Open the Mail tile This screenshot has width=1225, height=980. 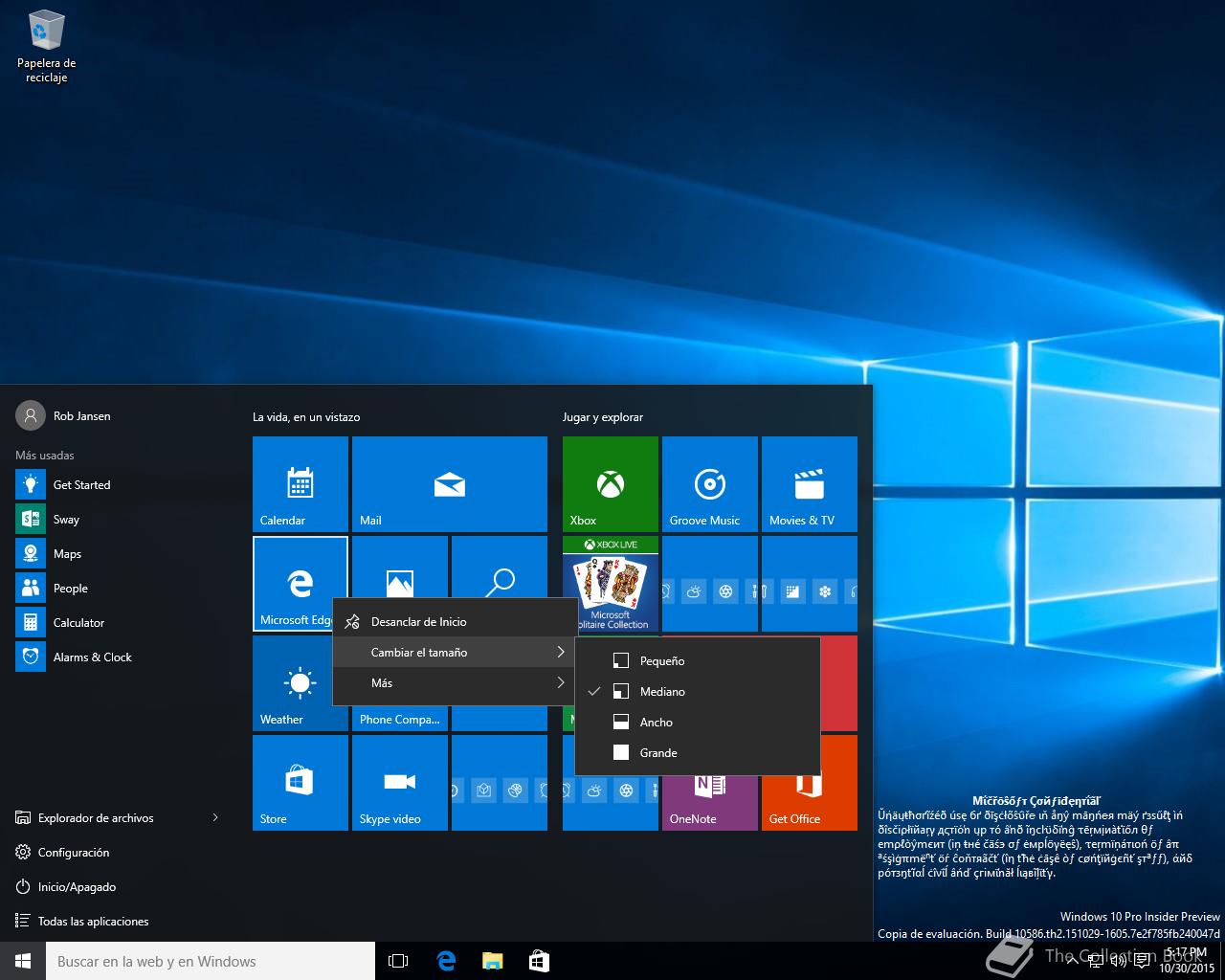[x=450, y=484]
